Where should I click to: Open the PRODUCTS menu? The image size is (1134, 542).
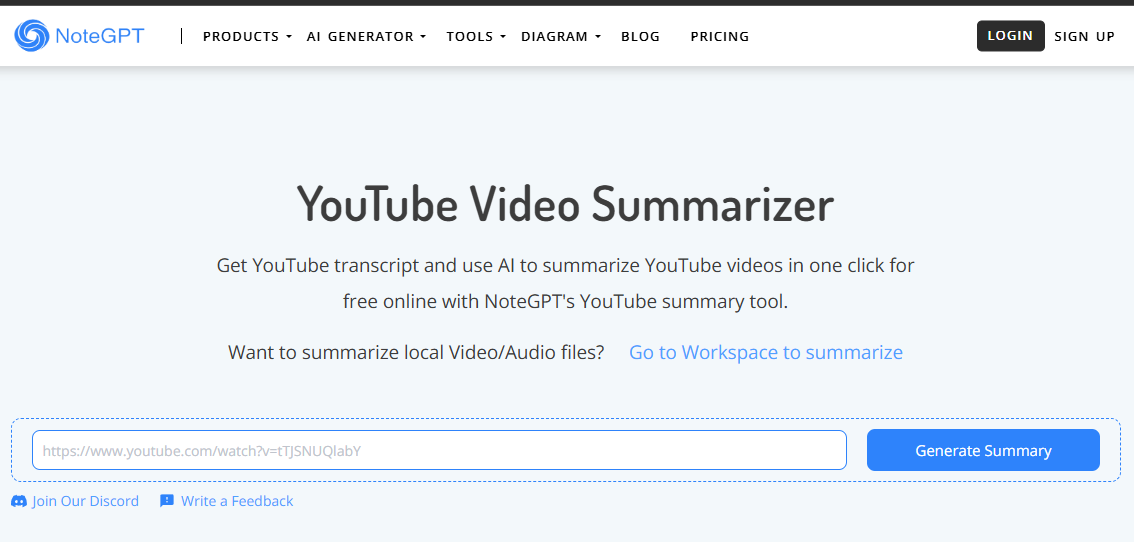241,36
